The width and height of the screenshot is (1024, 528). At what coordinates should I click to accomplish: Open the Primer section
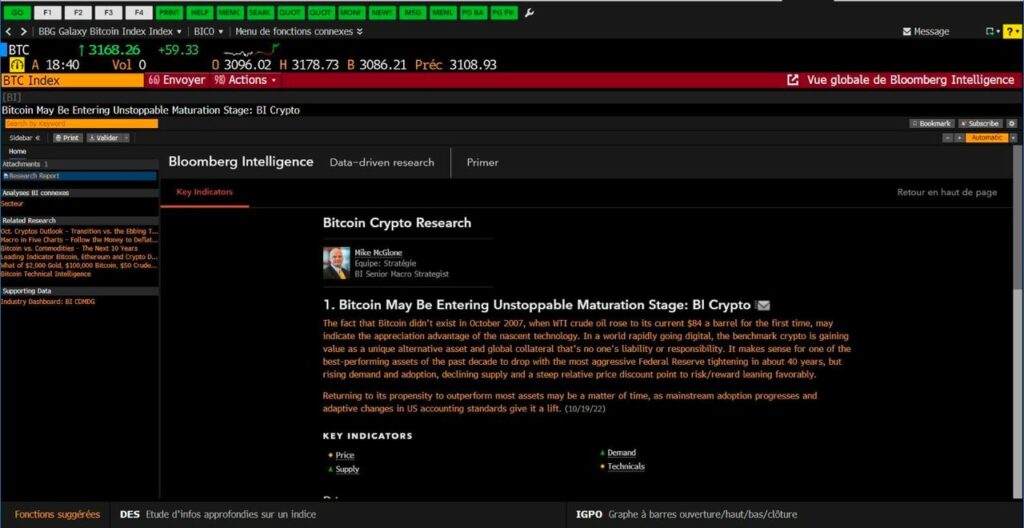coord(482,162)
